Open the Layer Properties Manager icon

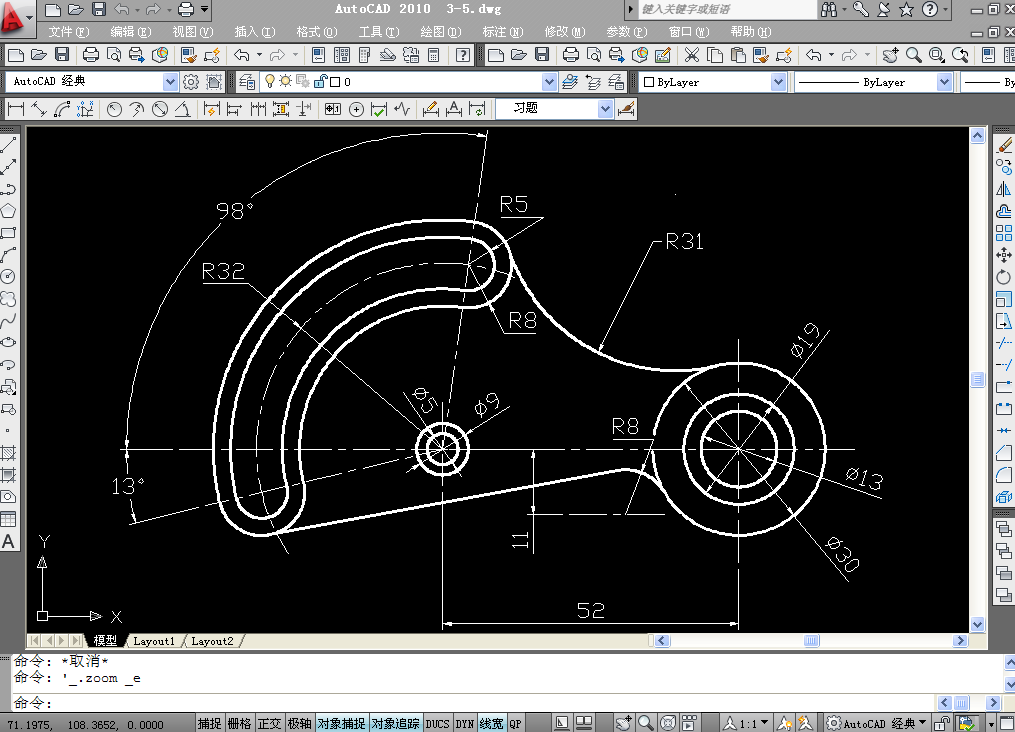[247, 82]
